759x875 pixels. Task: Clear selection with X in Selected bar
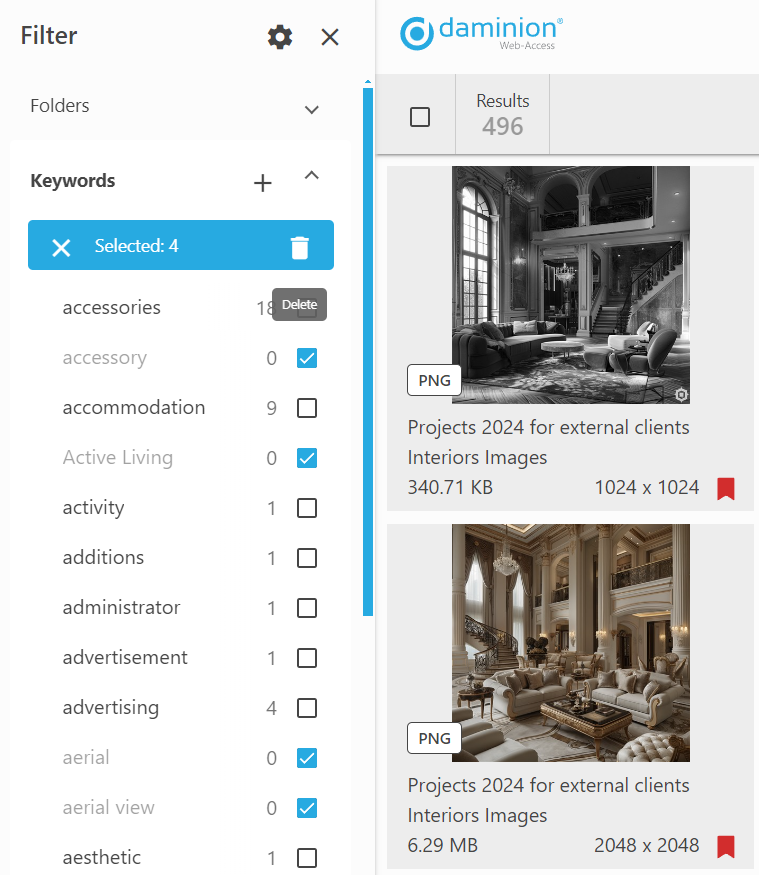pyautogui.click(x=61, y=247)
